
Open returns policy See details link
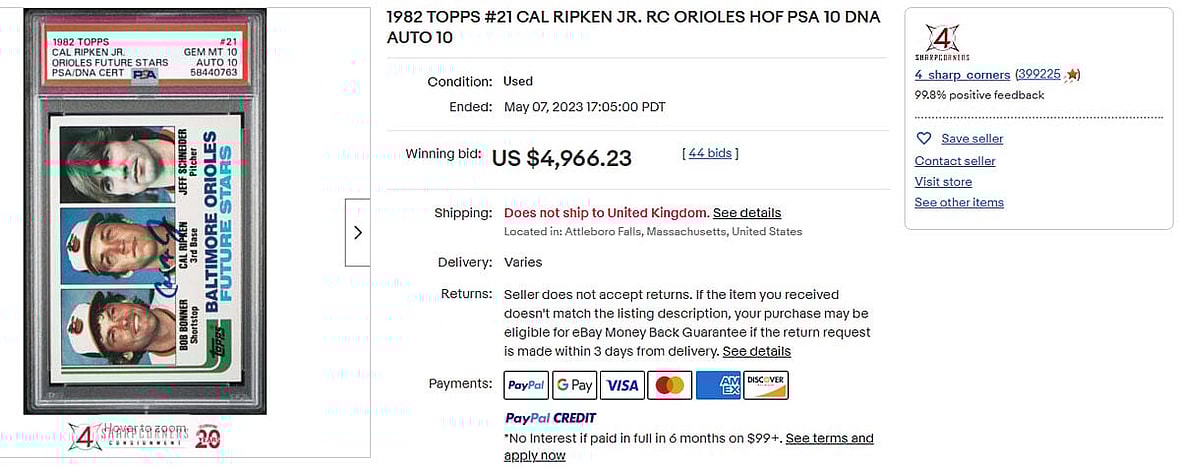[x=757, y=351]
